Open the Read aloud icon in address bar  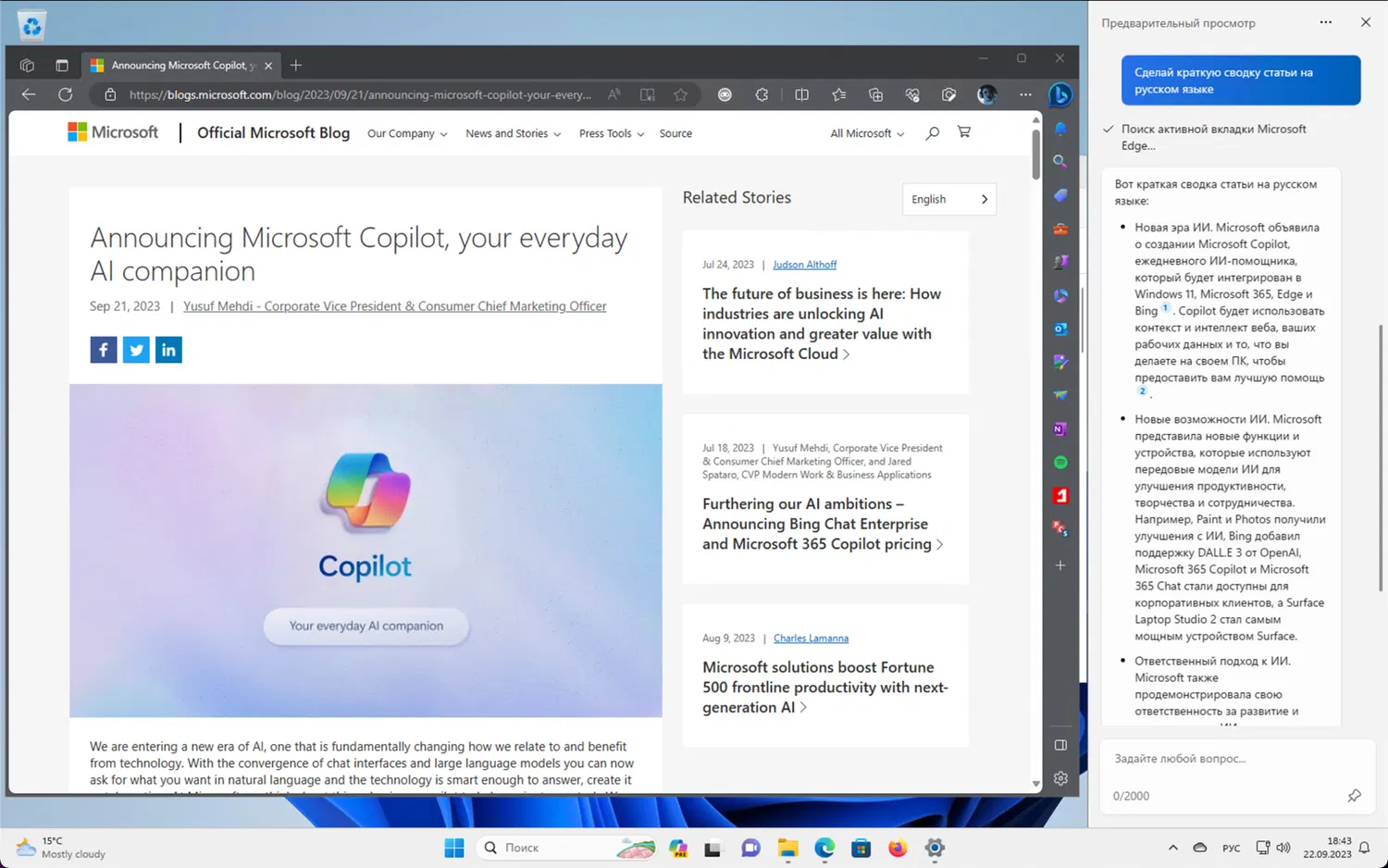click(614, 94)
